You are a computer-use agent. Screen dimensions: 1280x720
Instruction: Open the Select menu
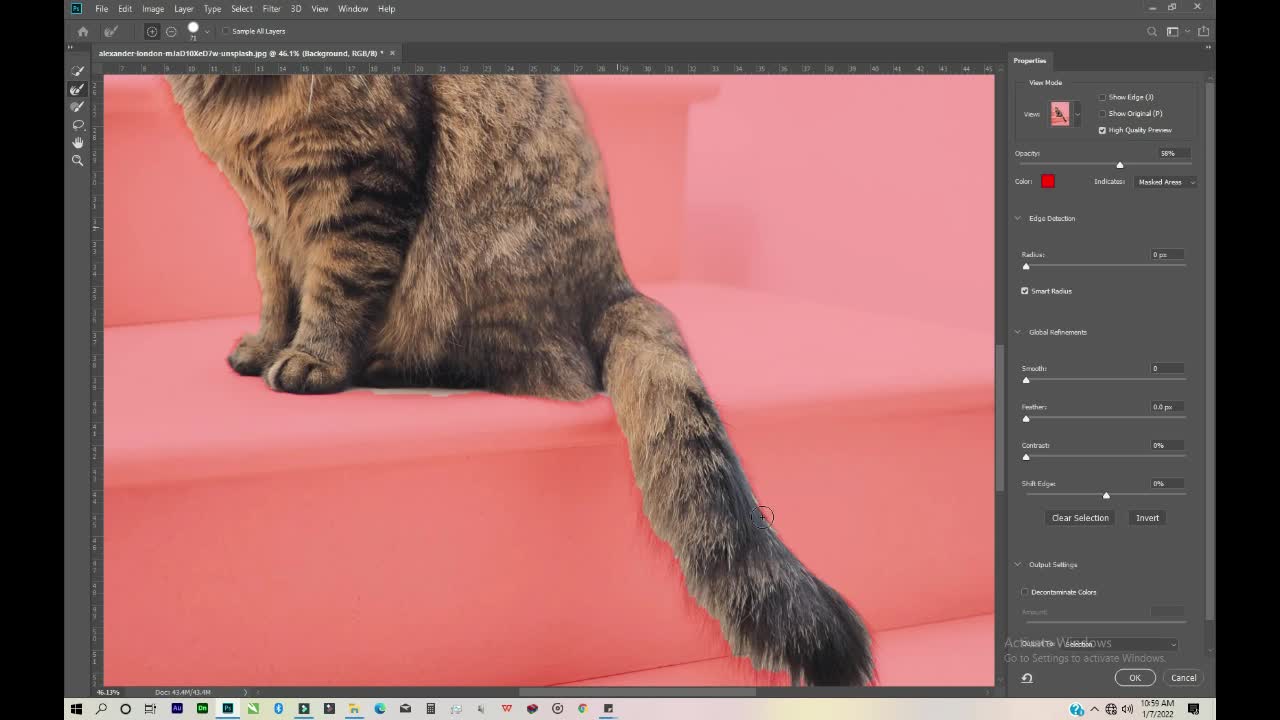point(242,9)
